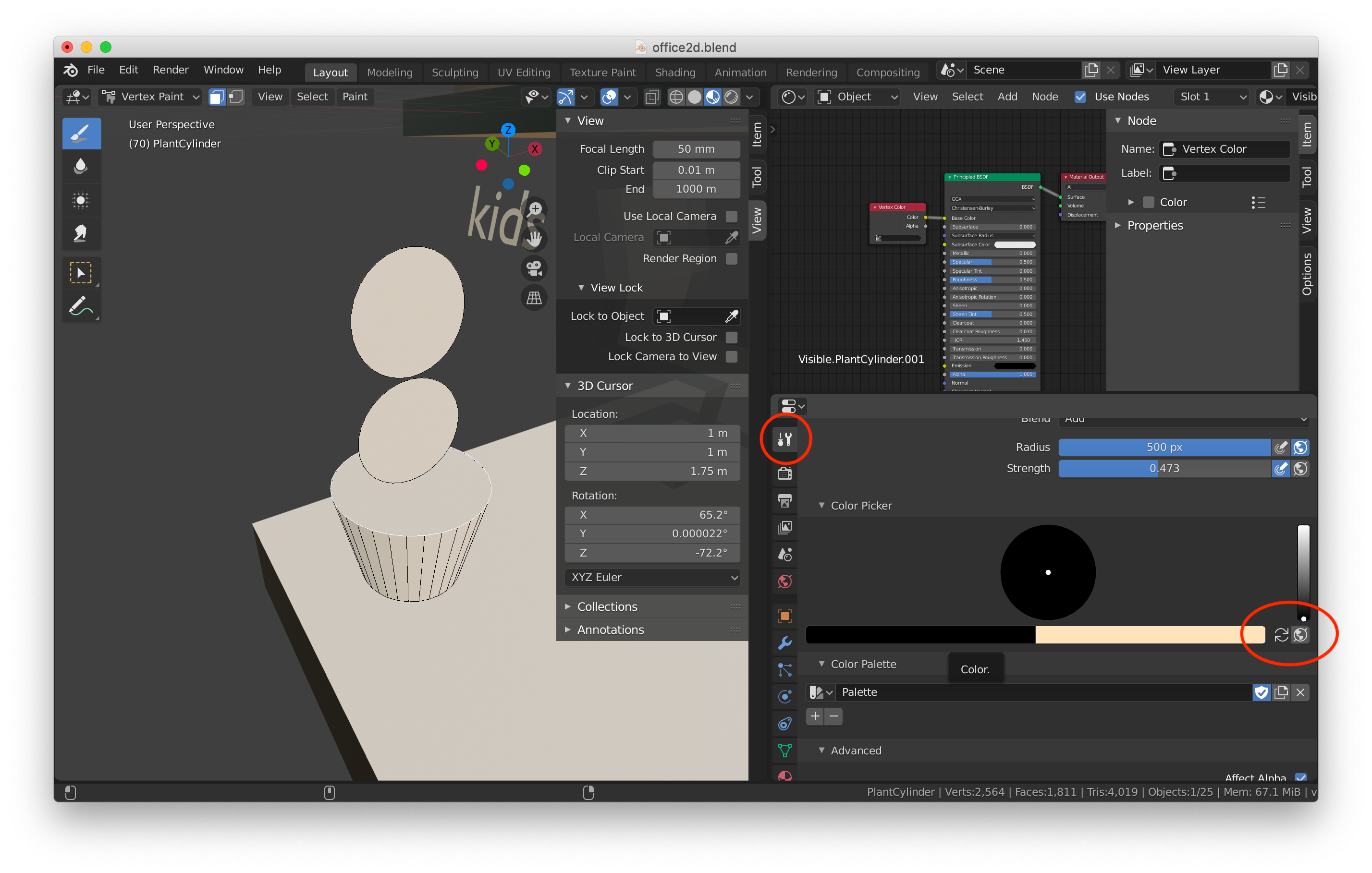1372x873 pixels.
Task: Select the Annotate tool
Action: pyautogui.click(x=82, y=306)
